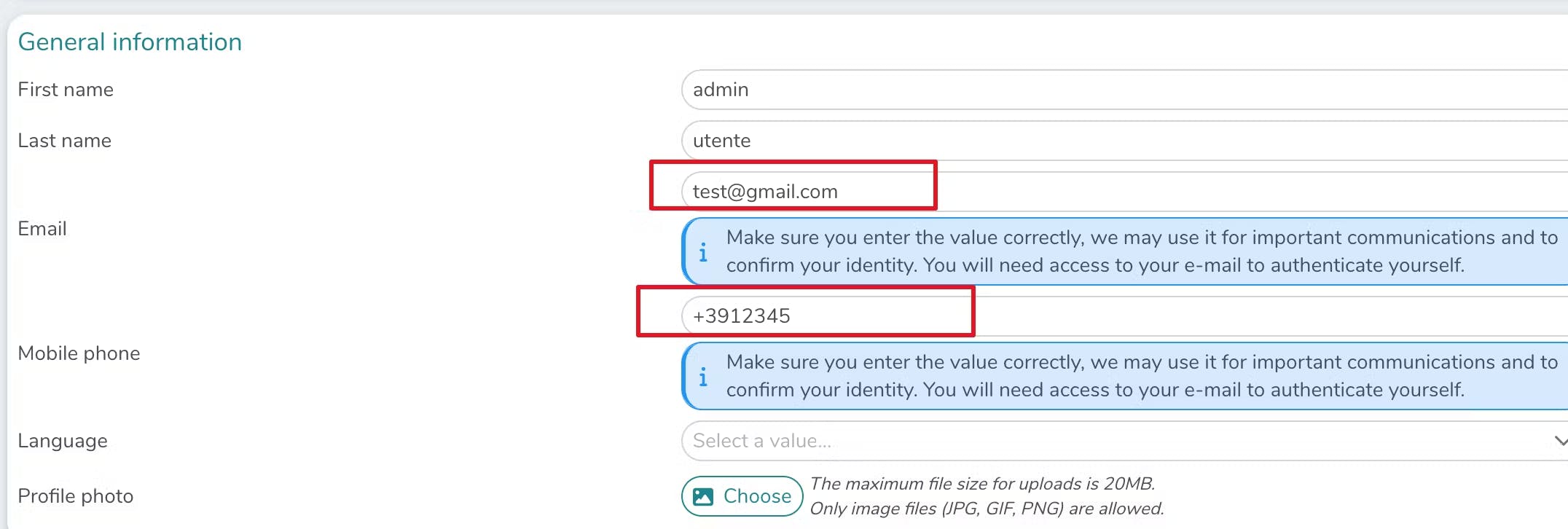Click the 'Mobile phone' label
This screenshot has width=1568, height=529.
point(79,353)
